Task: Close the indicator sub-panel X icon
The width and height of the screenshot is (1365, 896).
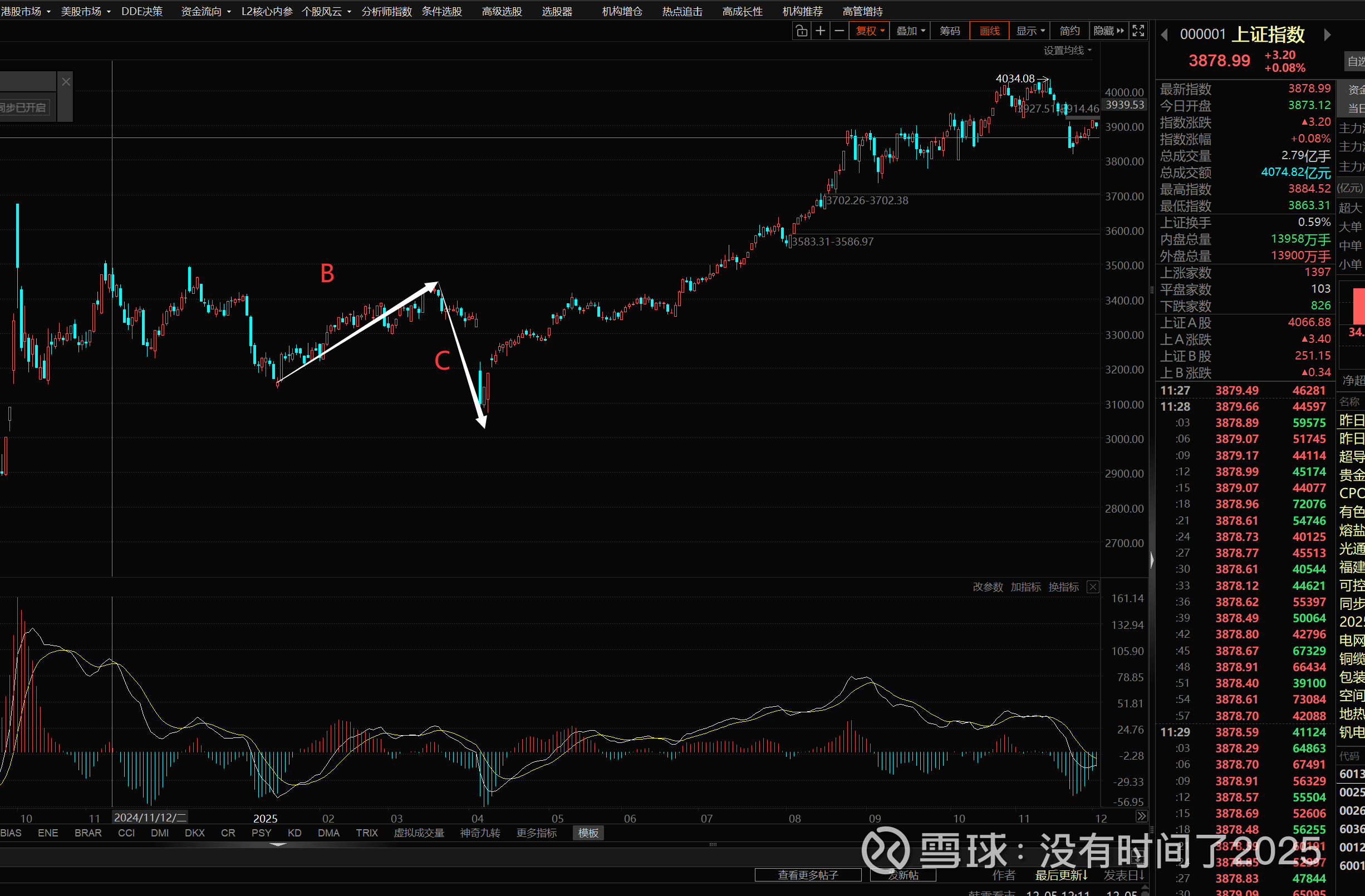Action: click(x=1093, y=587)
